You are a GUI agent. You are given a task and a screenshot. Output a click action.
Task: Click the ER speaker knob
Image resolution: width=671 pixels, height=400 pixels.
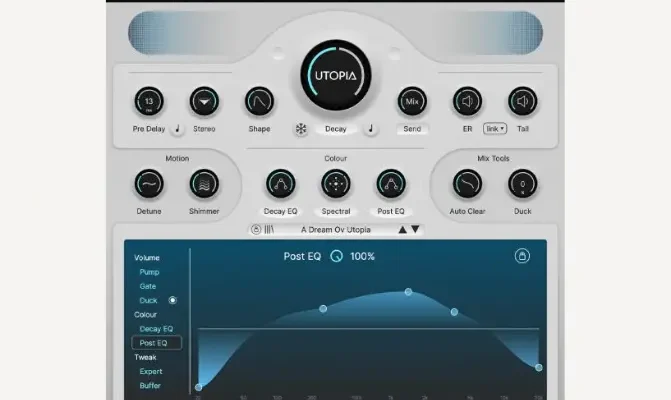[467, 101]
